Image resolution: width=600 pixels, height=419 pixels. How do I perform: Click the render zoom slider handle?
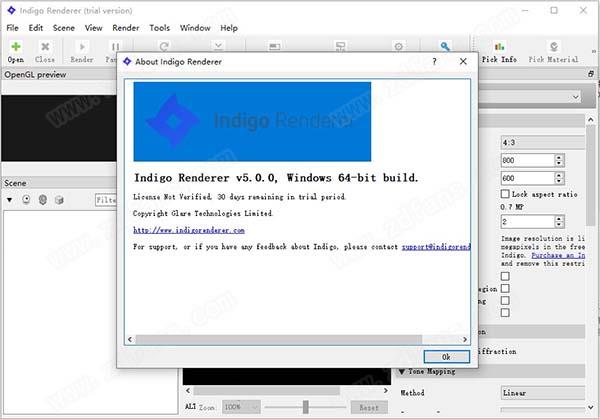tap(305, 407)
